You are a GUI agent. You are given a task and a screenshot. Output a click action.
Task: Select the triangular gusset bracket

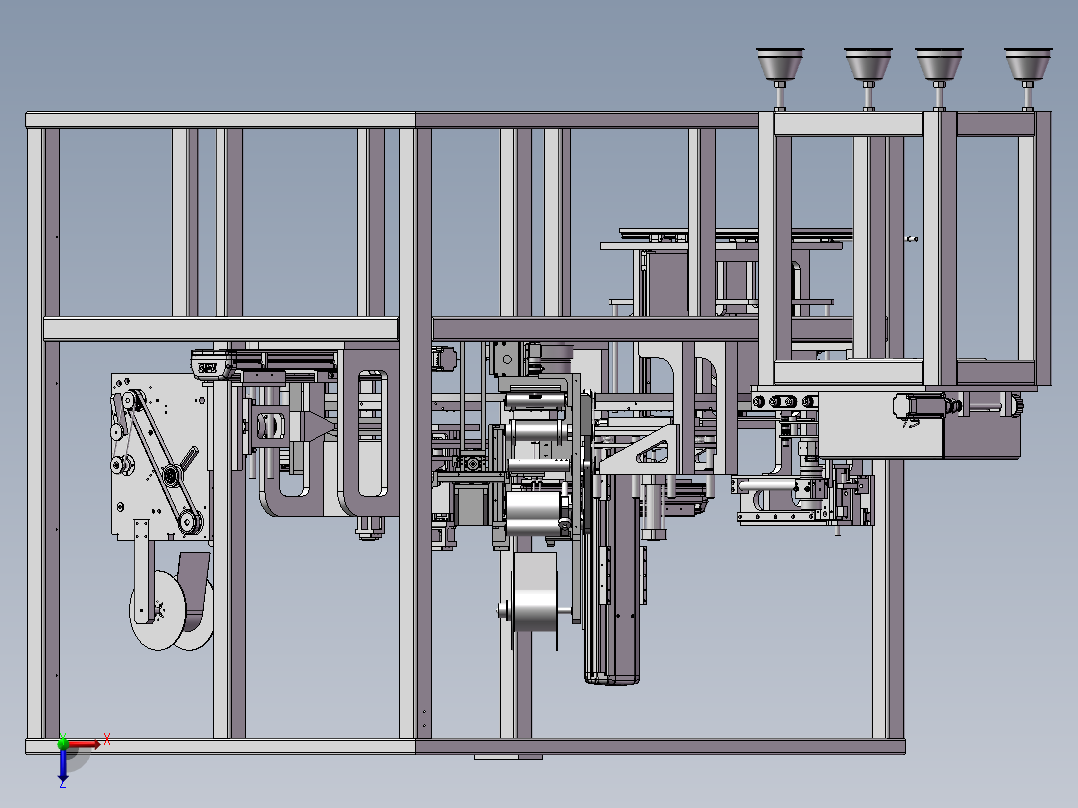639,449
